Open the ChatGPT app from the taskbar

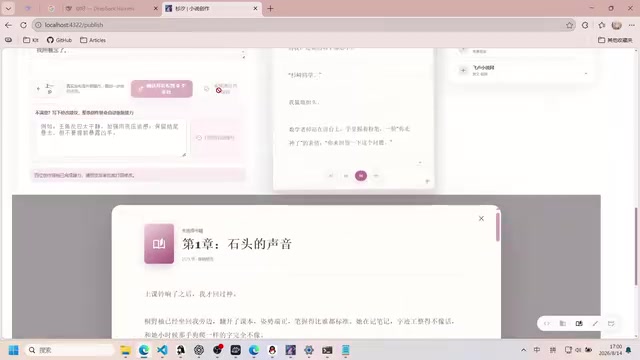pyautogui.click(x=199, y=350)
